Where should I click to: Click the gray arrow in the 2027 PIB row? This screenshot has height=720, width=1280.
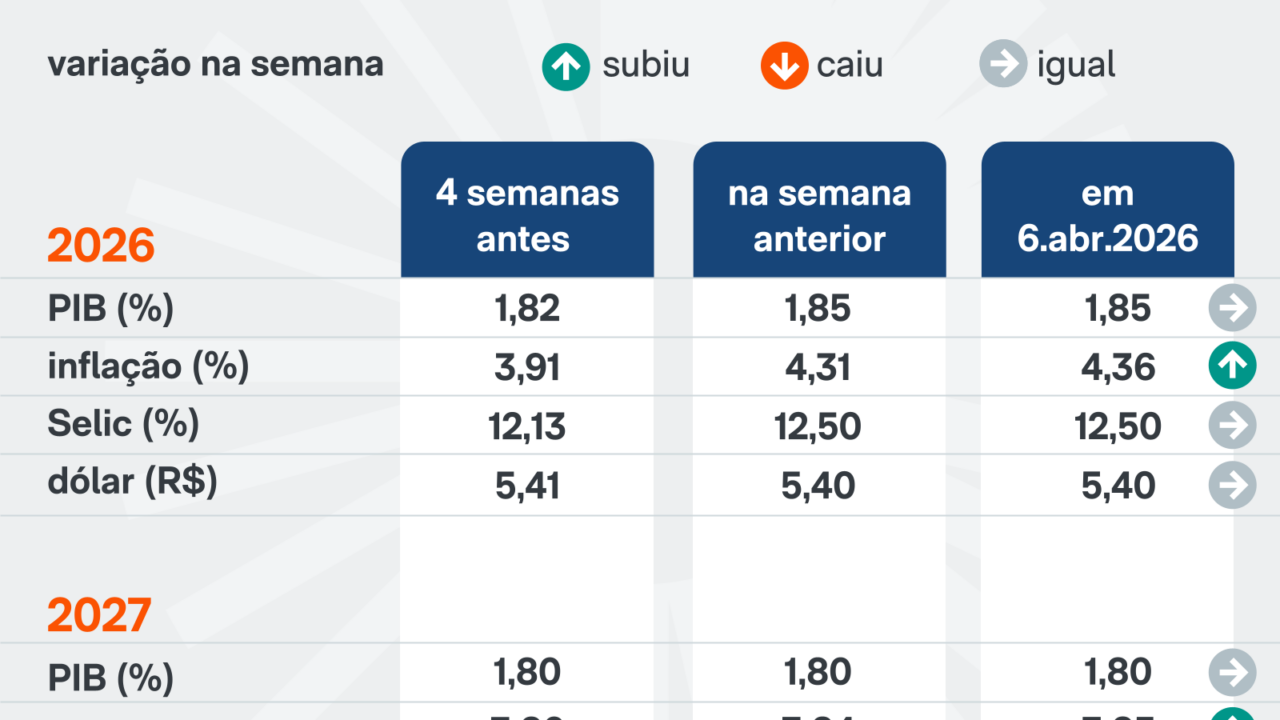point(1232,672)
